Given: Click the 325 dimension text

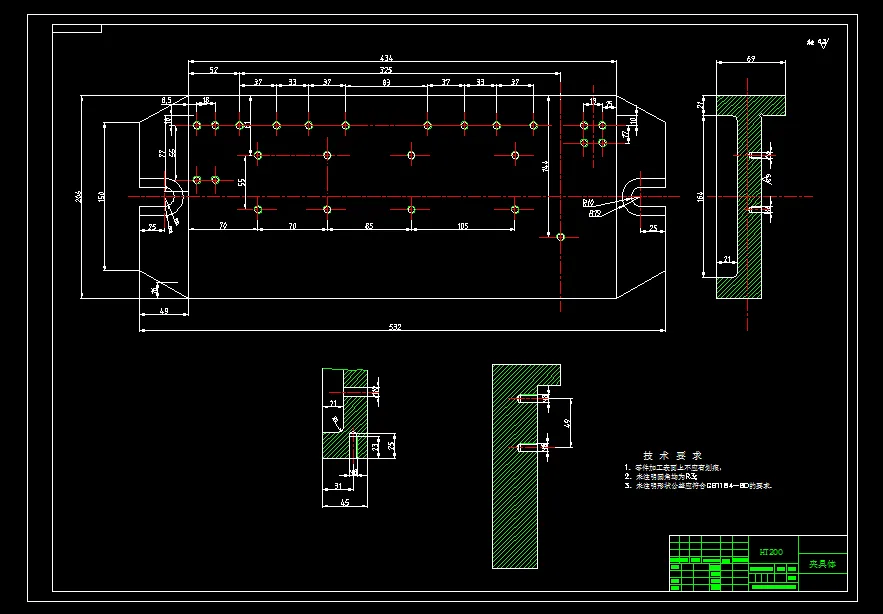Looking at the screenshot, I should click(x=386, y=70).
